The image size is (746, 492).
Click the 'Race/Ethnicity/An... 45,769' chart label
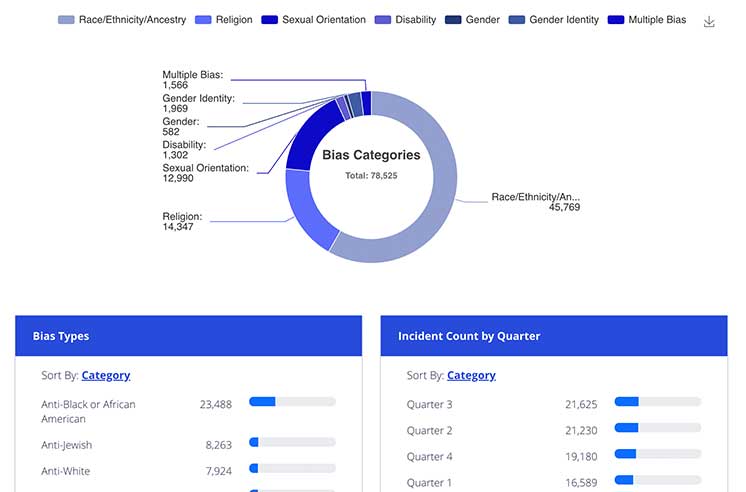(x=536, y=202)
